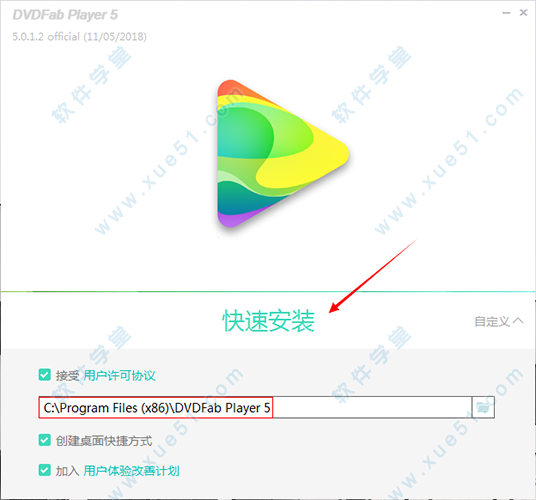Click the blank area of the path field
The image size is (536, 500).
tap(372, 407)
